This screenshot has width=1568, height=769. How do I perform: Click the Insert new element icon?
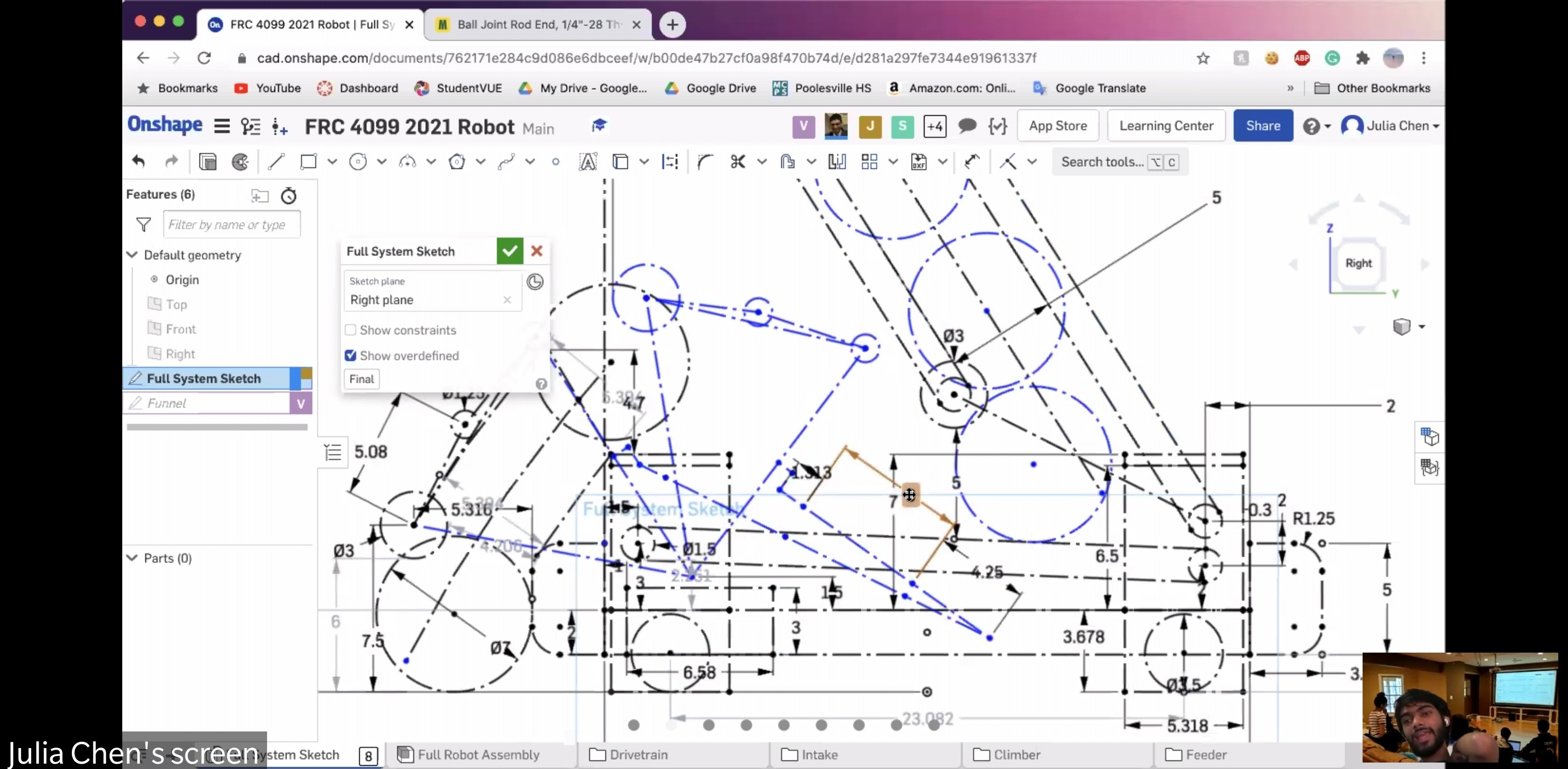tap(279, 126)
